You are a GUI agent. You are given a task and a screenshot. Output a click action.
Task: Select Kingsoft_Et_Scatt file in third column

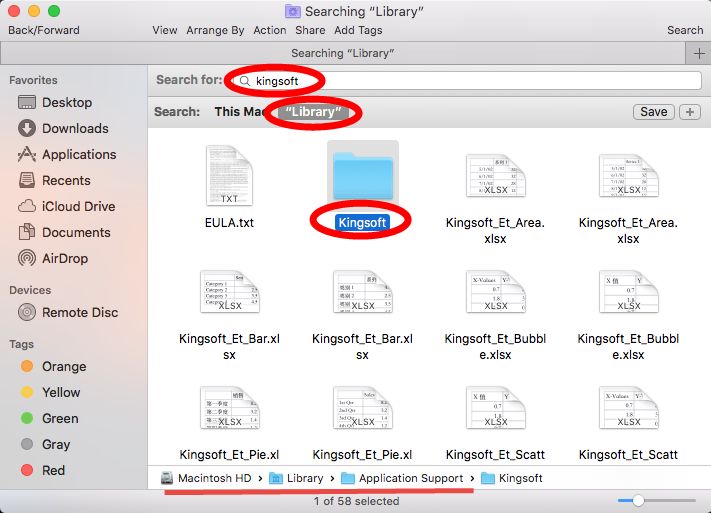pyautogui.click(x=496, y=408)
